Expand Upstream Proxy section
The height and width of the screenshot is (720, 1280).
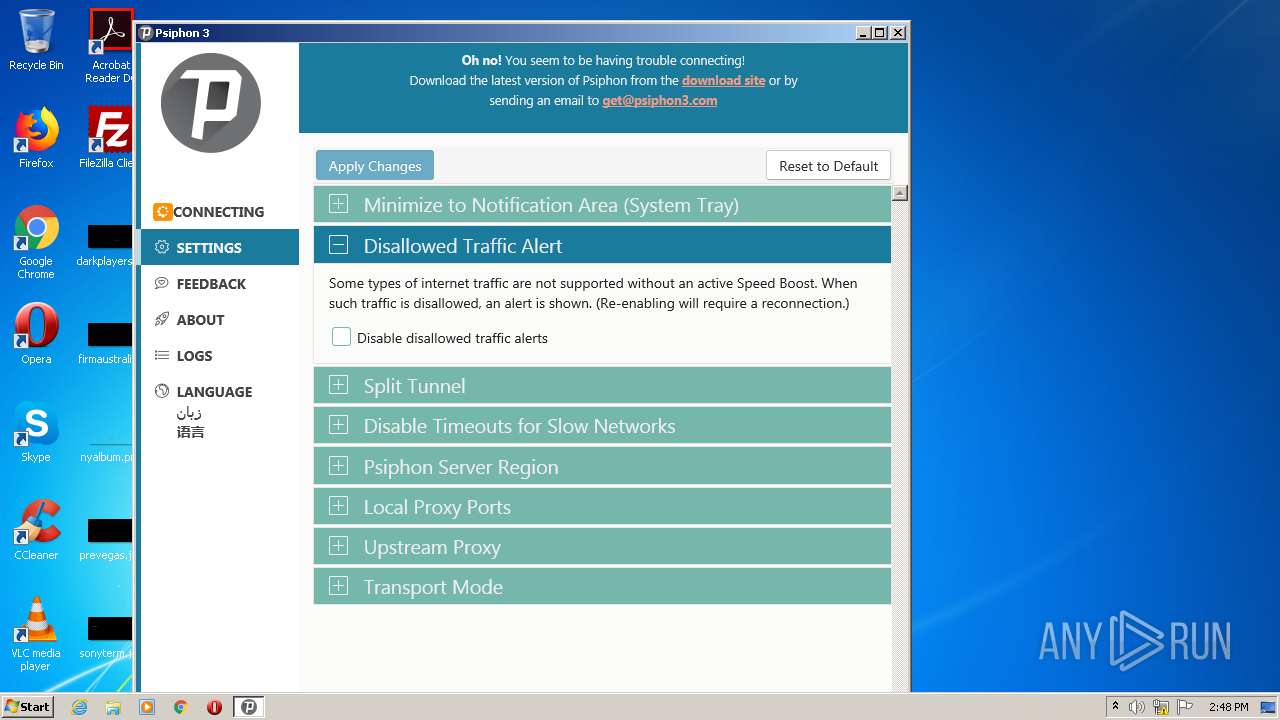click(x=602, y=546)
